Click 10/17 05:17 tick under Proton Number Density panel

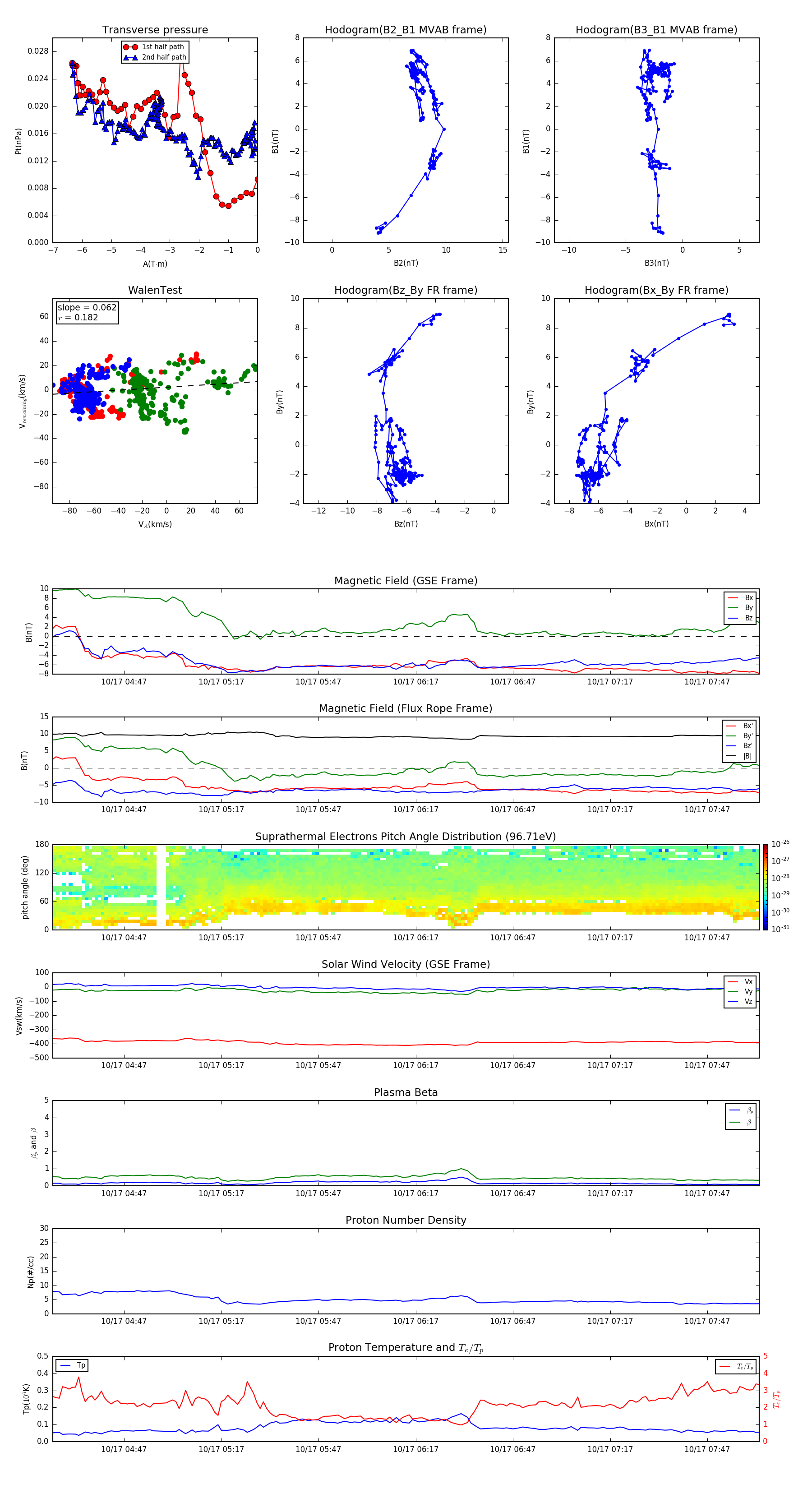(221, 1321)
